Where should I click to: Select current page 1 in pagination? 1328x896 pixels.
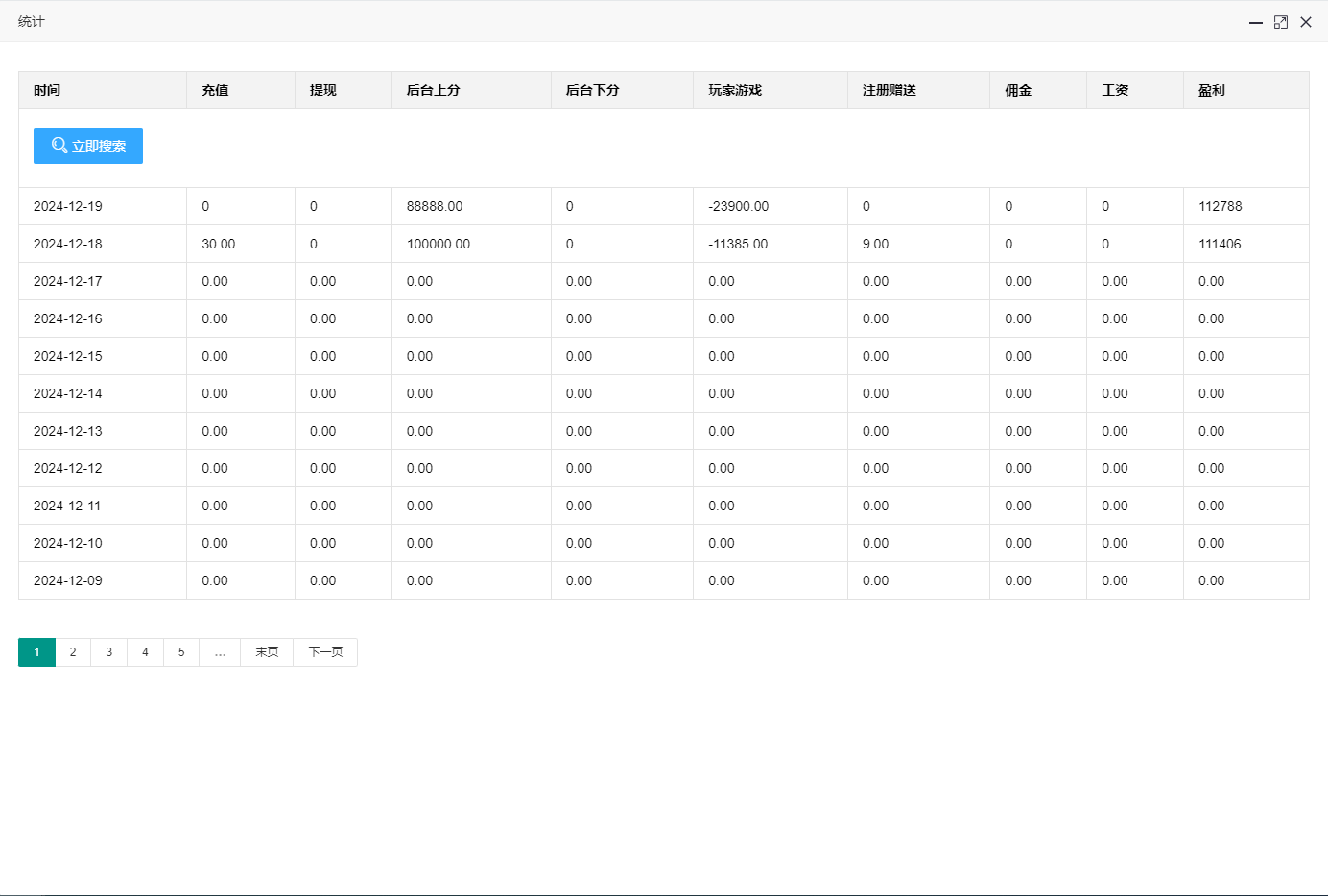[x=36, y=652]
